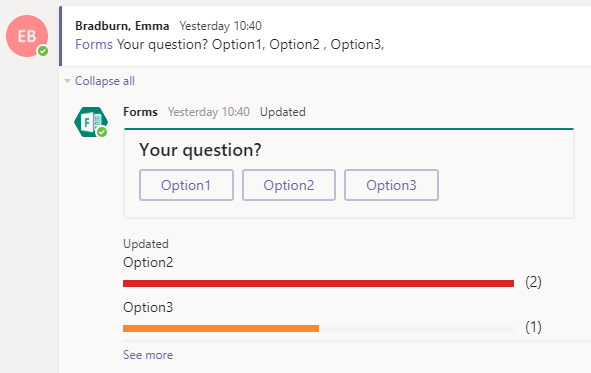Image resolution: width=591 pixels, height=373 pixels.
Task: Click the Updated label beside Forms timestamp
Action: [283, 112]
